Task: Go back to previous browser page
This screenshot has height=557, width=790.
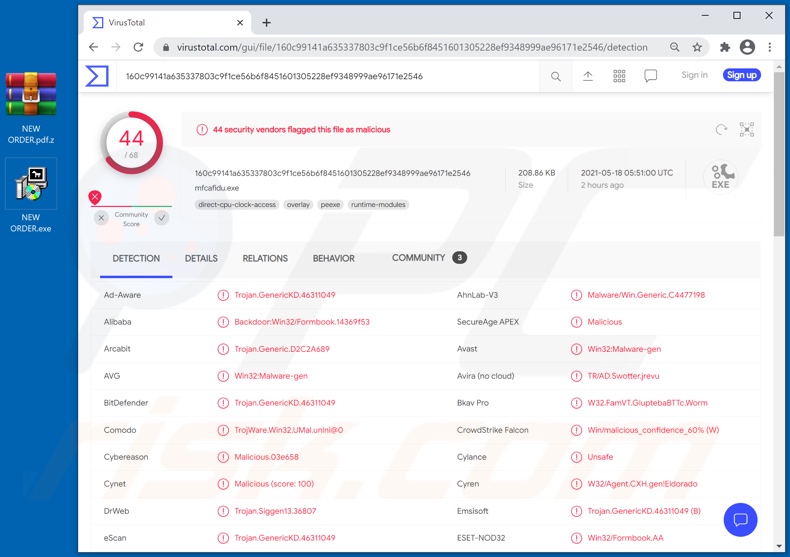Action: [x=94, y=47]
